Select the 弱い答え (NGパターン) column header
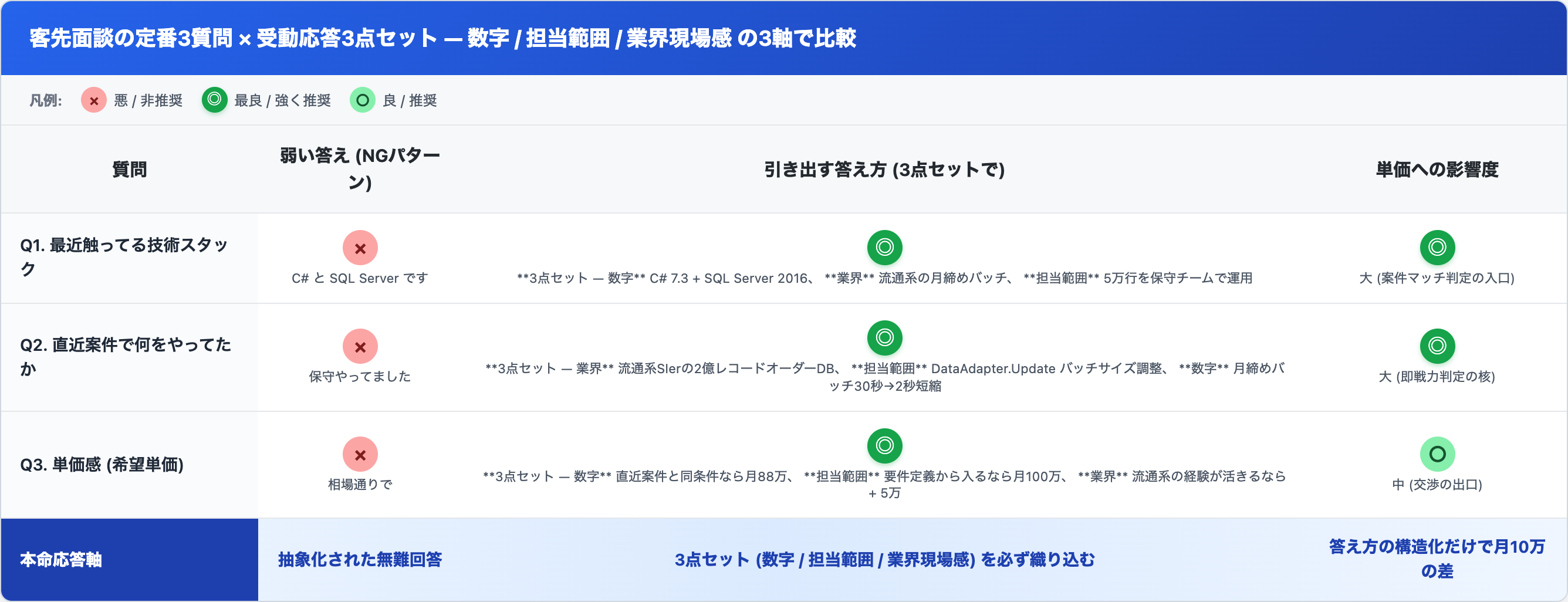This screenshot has width=1568, height=602. [360, 169]
